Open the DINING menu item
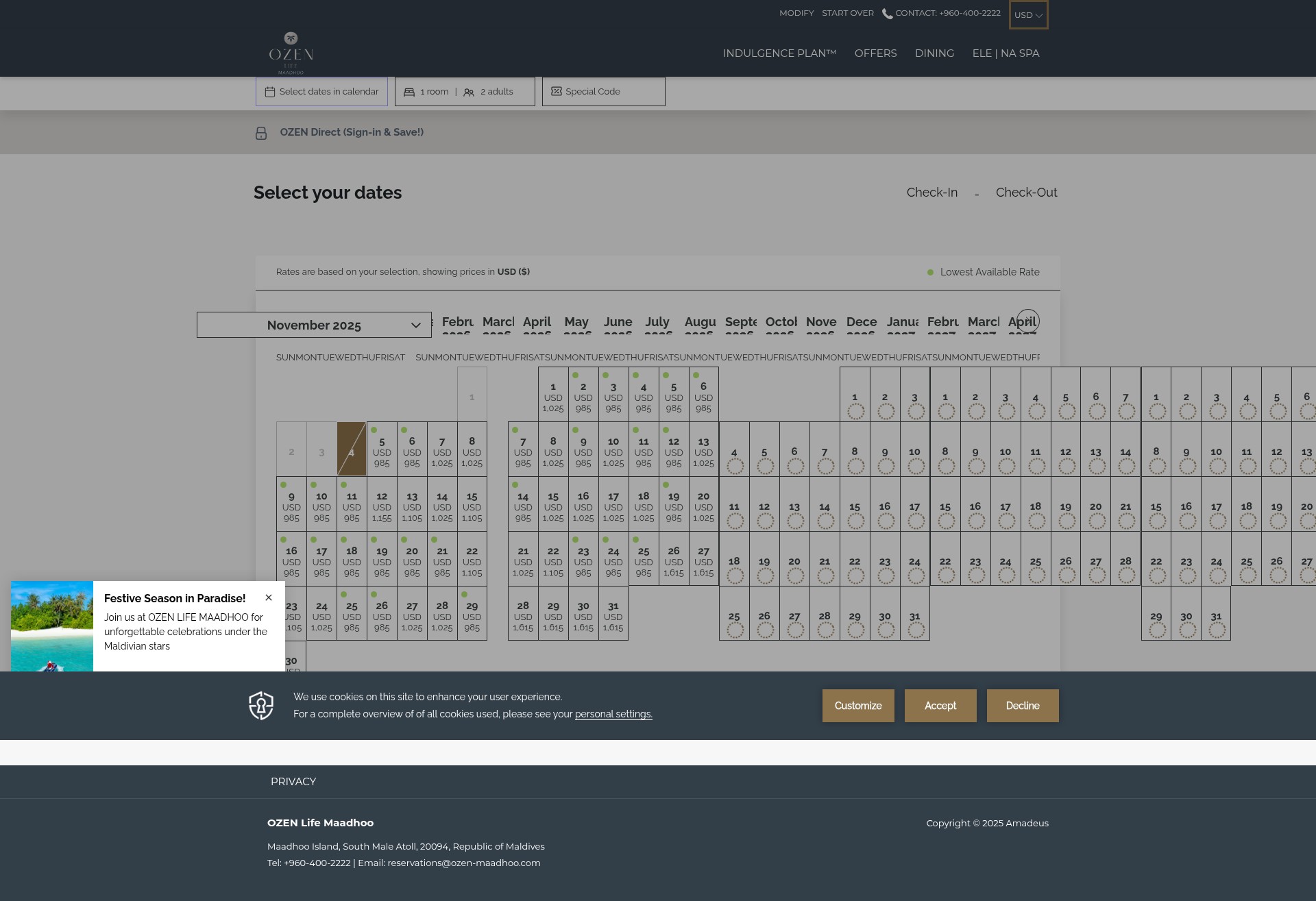 [x=934, y=53]
